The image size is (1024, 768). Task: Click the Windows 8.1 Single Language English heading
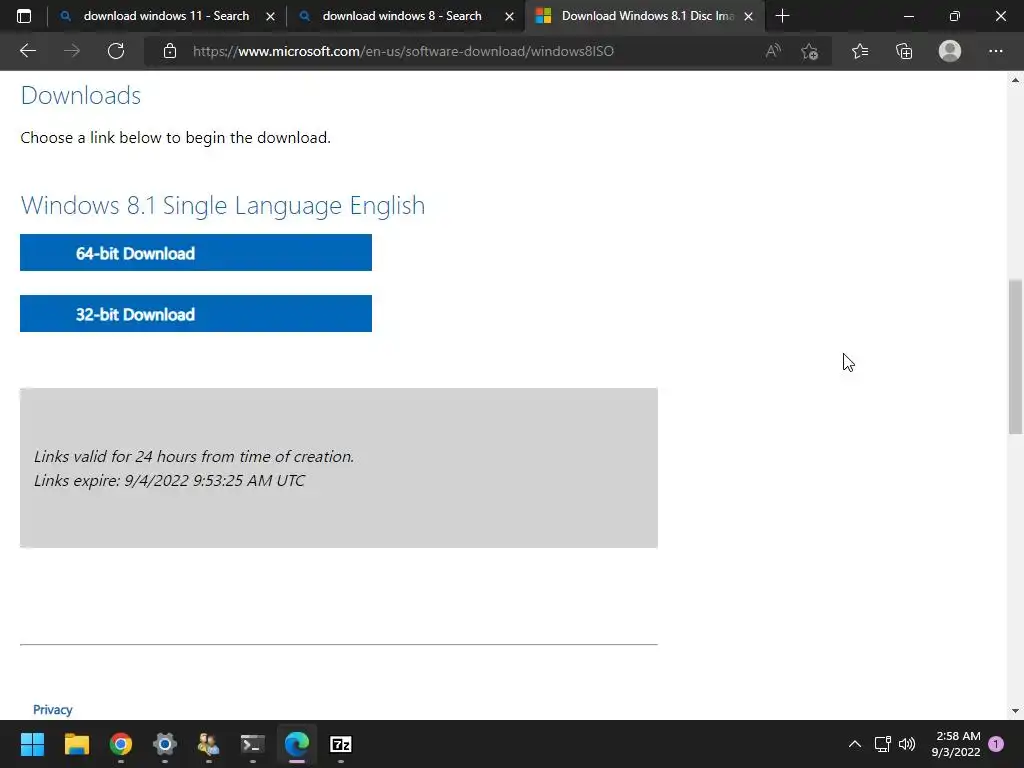[x=223, y=205]
